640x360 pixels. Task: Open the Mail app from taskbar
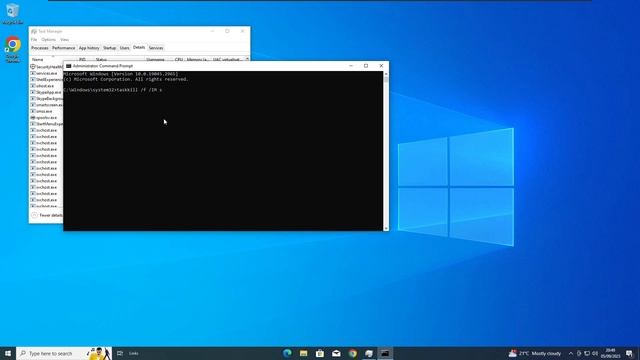336,353
